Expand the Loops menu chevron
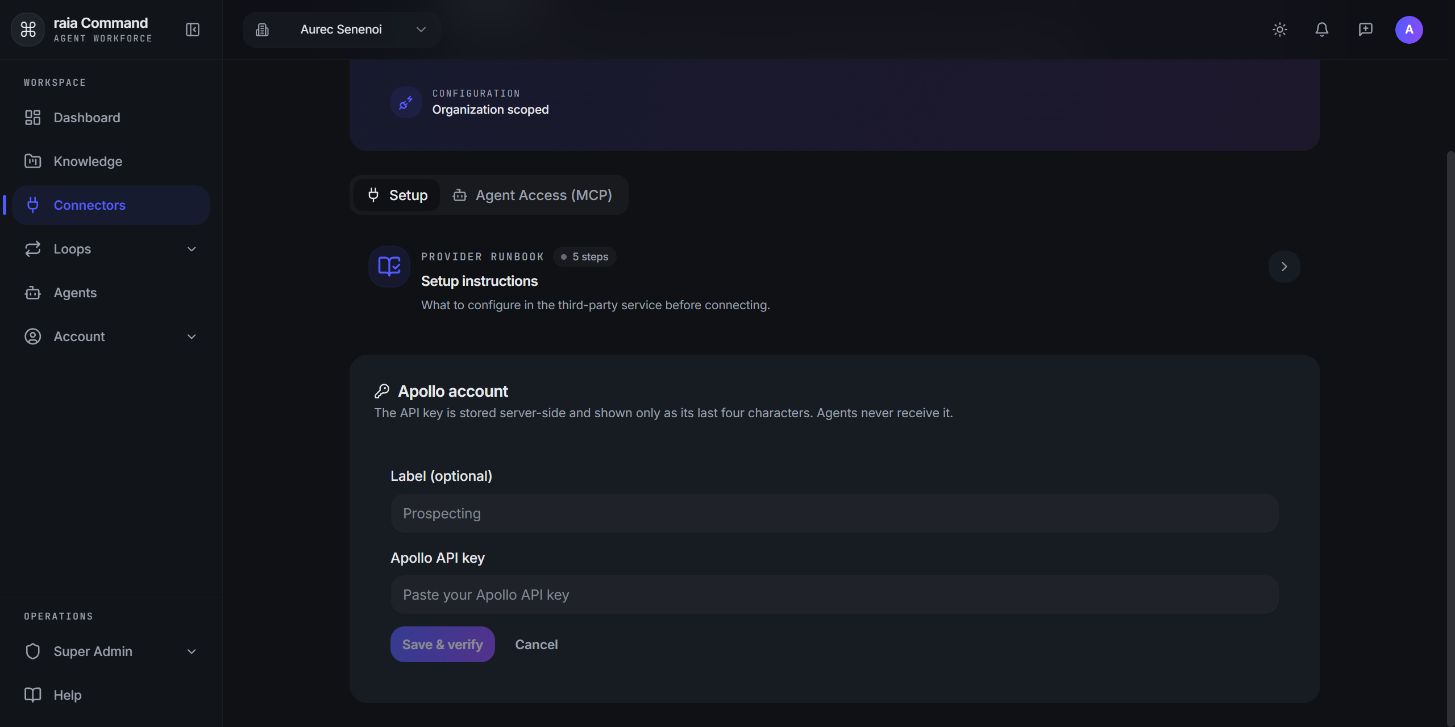The width and height of the screenshot is (1455, 727). tap(192, 249)
